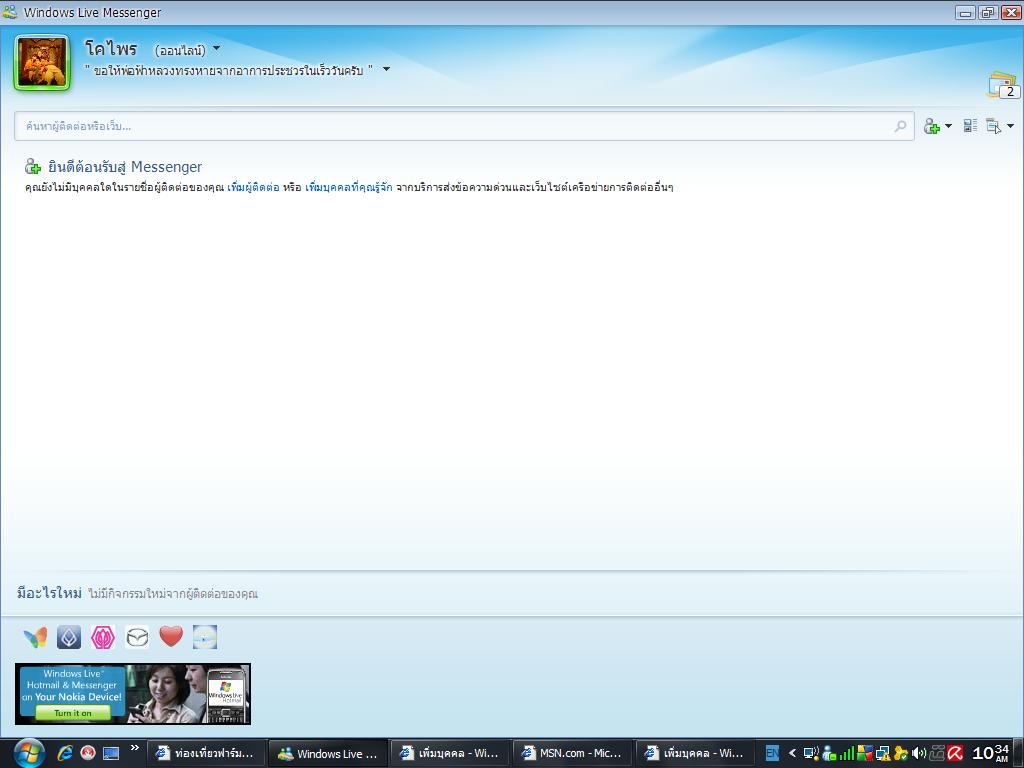Switch to MSN.com taskbar window
This screenshot has height=768, width=1024.
coord(570,753)
